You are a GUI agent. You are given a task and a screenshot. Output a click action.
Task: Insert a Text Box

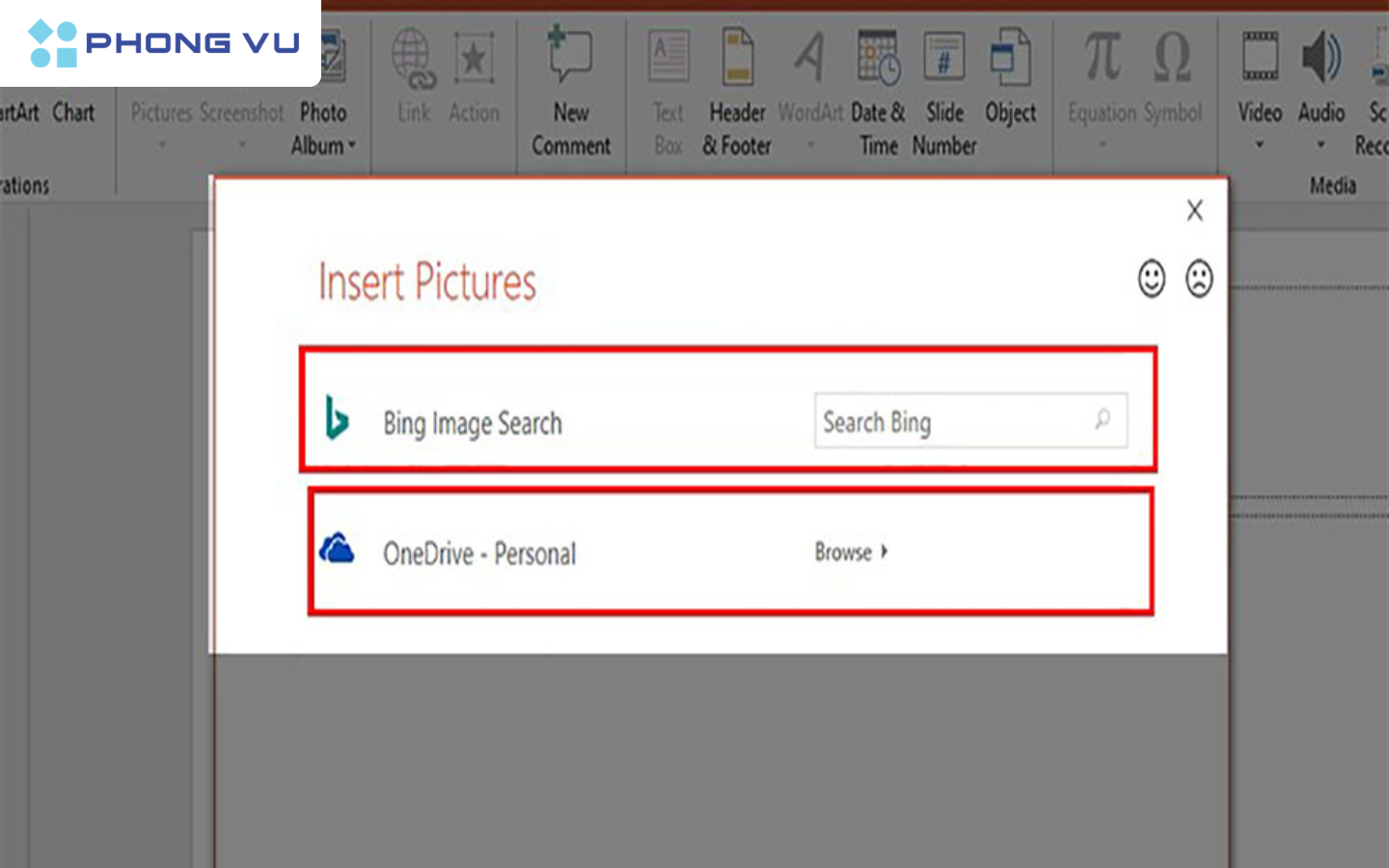click(668, 92)
